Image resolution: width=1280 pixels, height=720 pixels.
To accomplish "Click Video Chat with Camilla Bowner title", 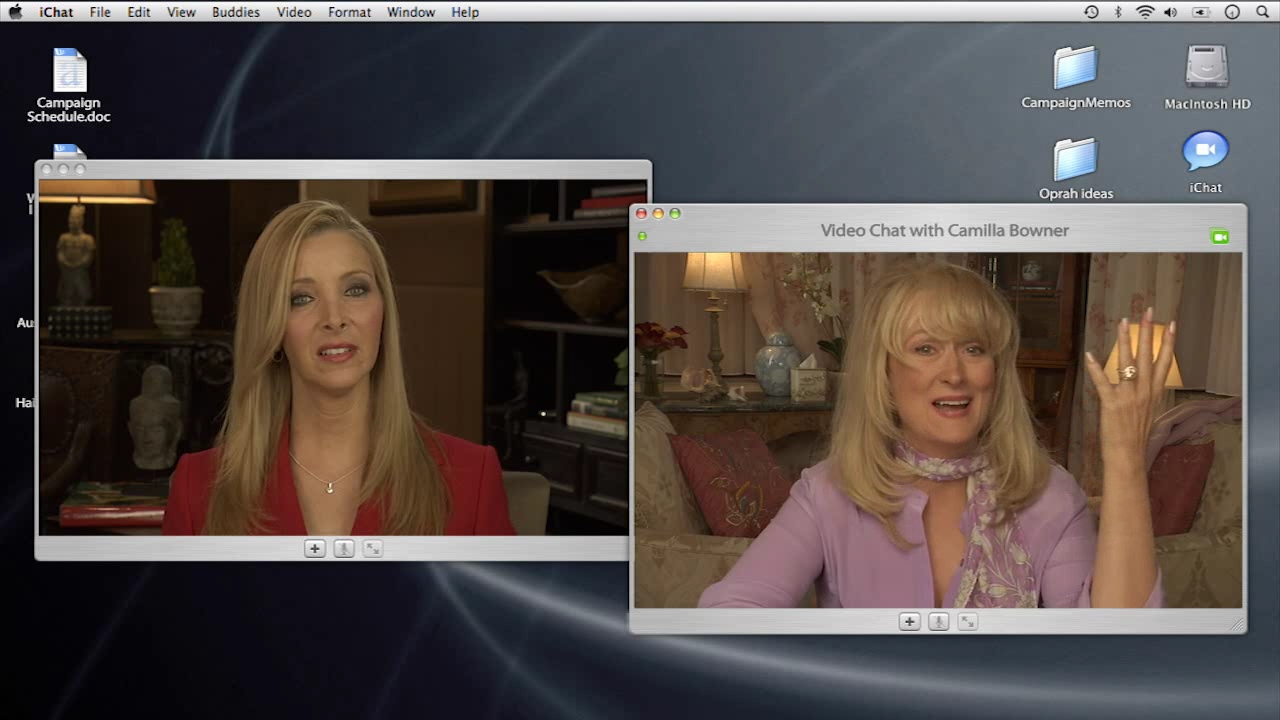I will [x=945, y=230].
